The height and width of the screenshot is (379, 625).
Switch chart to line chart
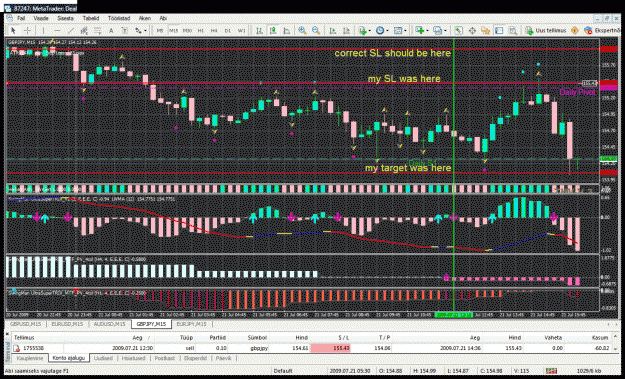tap(287, 31)
